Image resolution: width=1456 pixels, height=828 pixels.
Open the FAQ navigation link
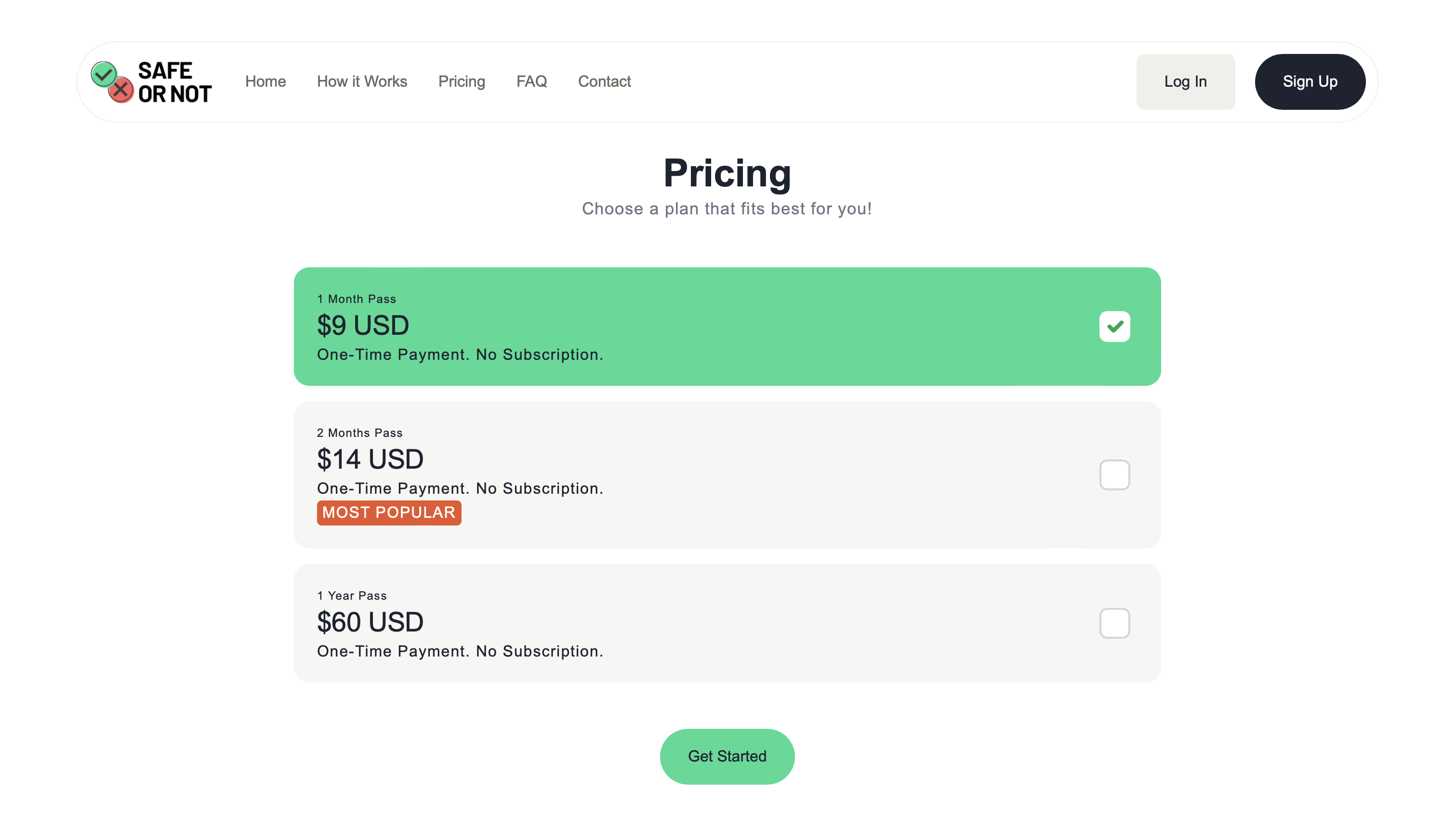[531, 81]
